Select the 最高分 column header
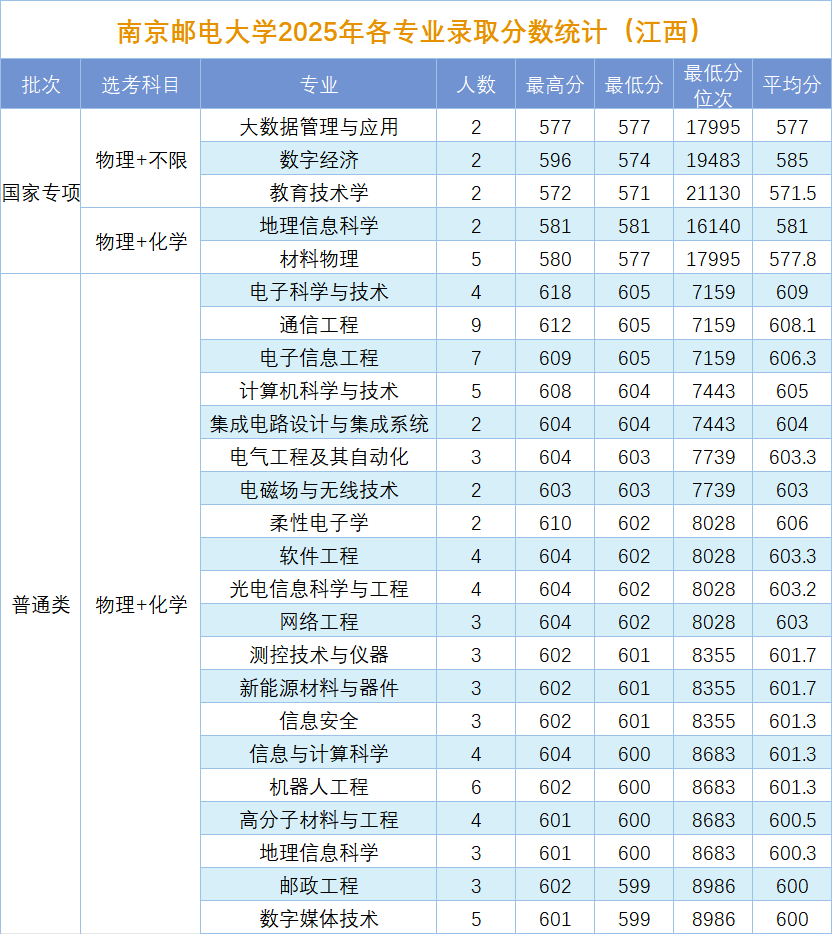This screenshot has height=934, width=832. tap(555, 85)
